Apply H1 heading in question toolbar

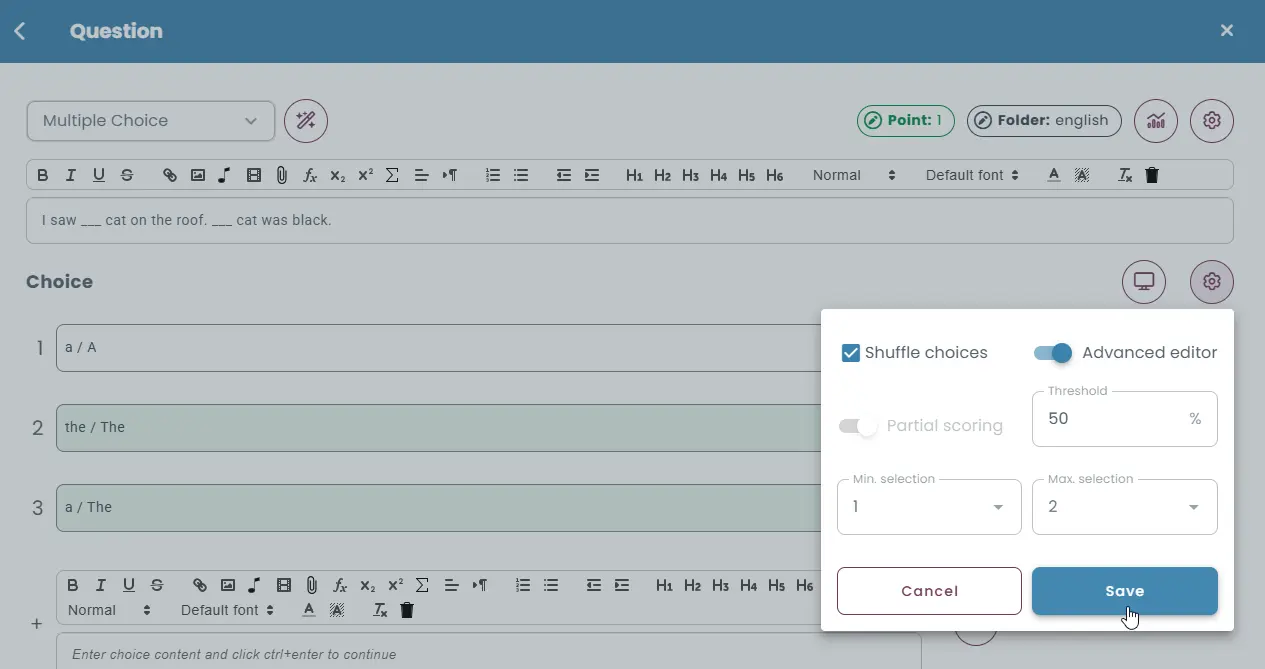click(x=634, y=175)
